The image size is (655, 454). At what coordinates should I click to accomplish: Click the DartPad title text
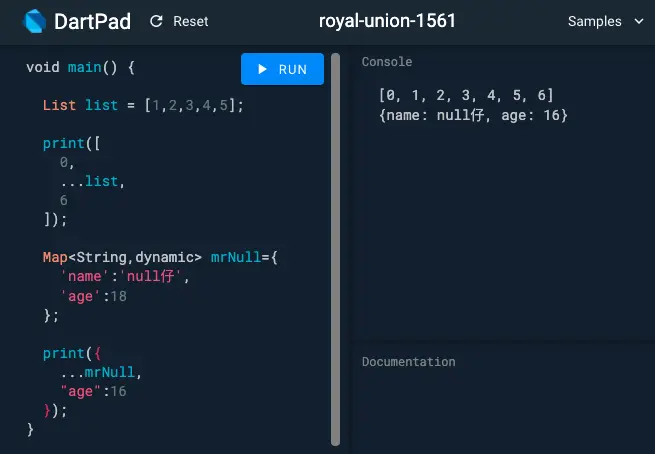coord(92,21)
